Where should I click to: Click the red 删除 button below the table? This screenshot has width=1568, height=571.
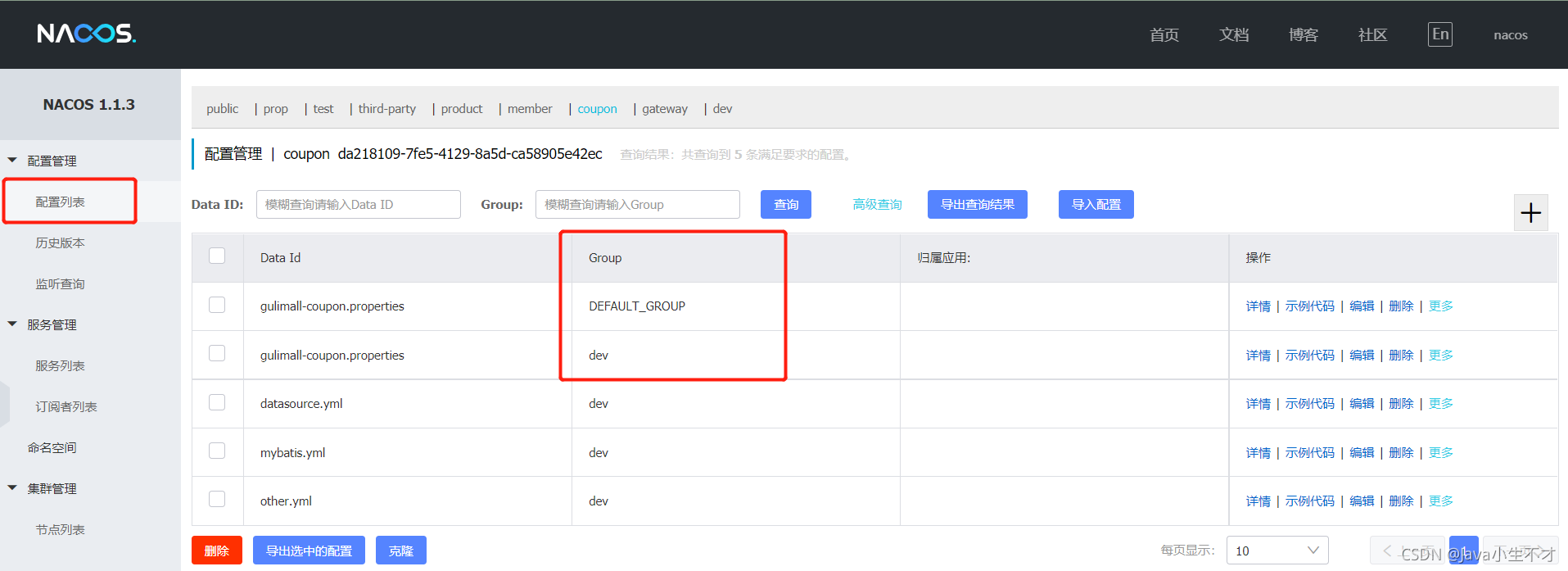(217, 551)
